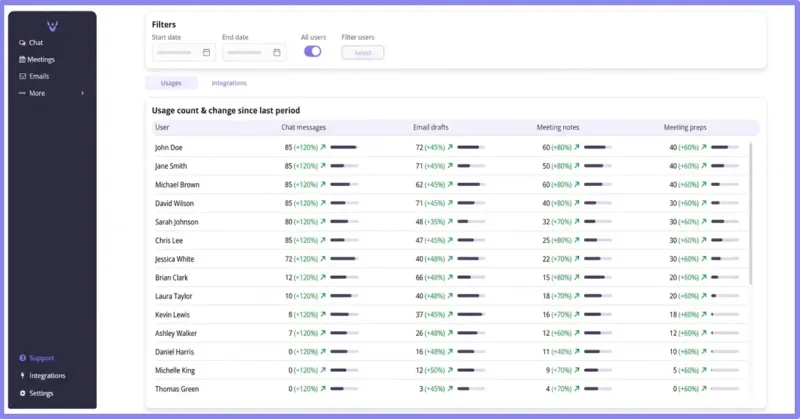Open the Emails envelope icon

(22, 77)
